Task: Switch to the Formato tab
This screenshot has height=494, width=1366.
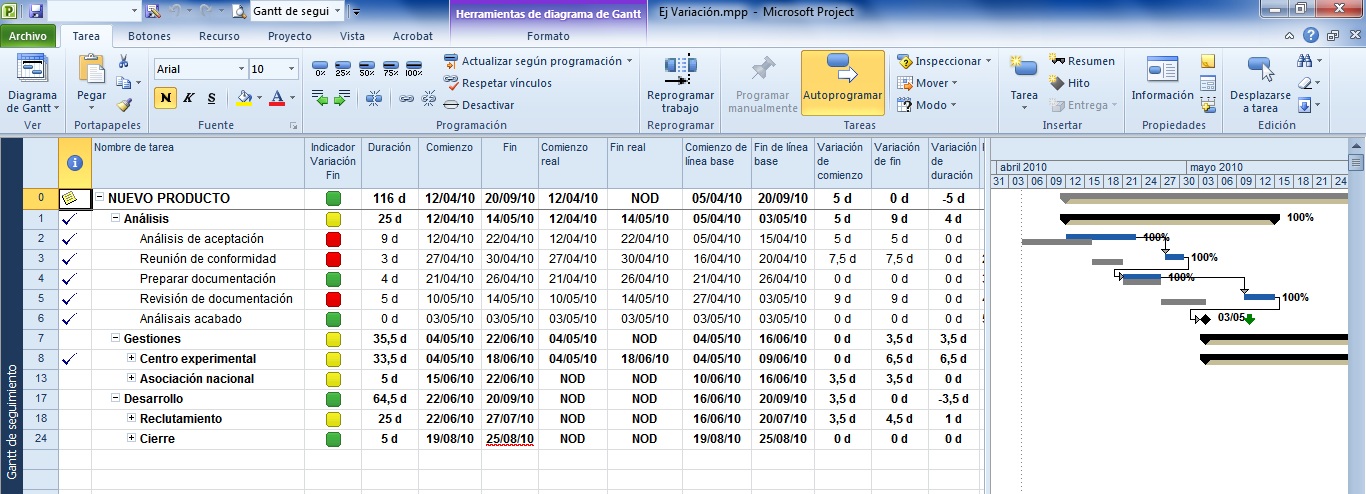Action: click(548, 36)
